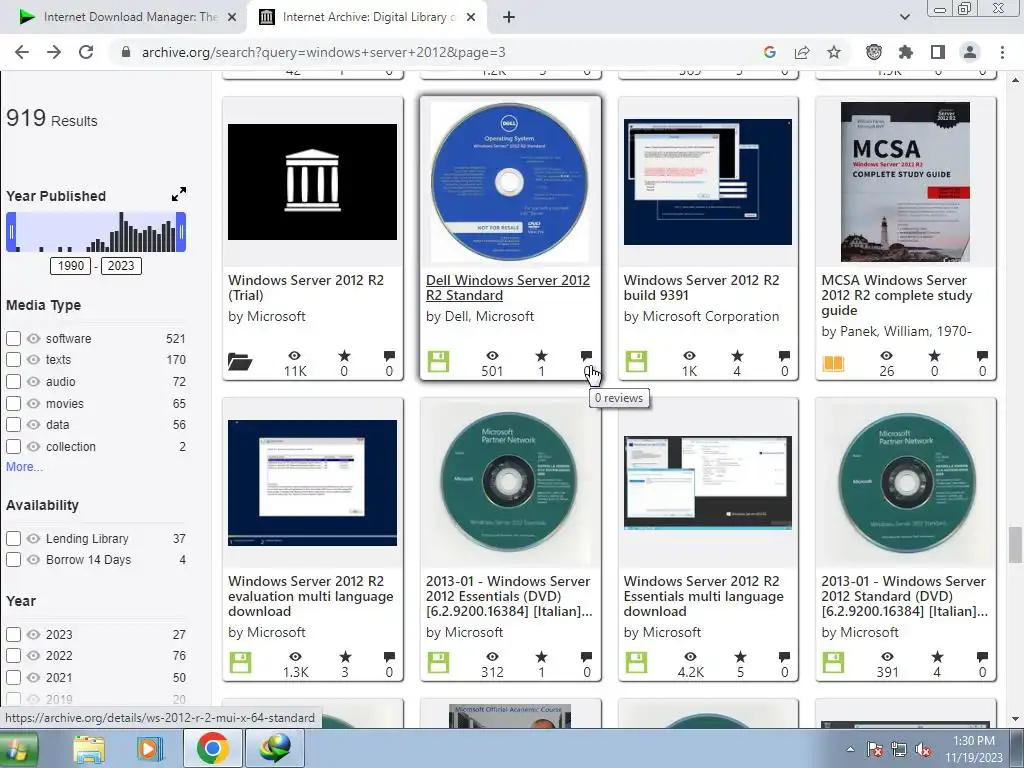Bookmark this page with the star icon
1024x768 pixels.
click(x=833, y=52)
